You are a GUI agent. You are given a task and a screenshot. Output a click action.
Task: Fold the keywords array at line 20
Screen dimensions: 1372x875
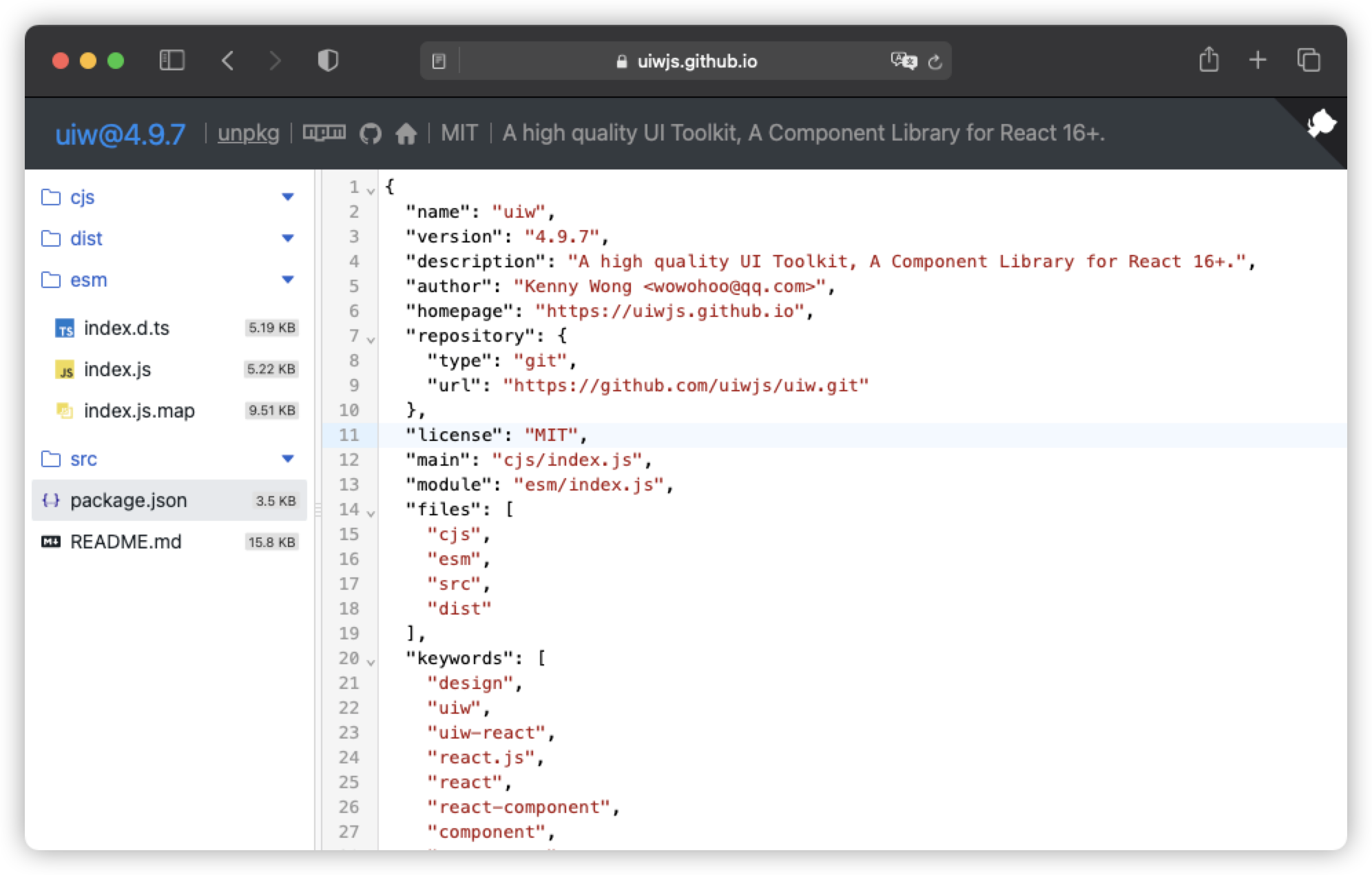[371, 661]
